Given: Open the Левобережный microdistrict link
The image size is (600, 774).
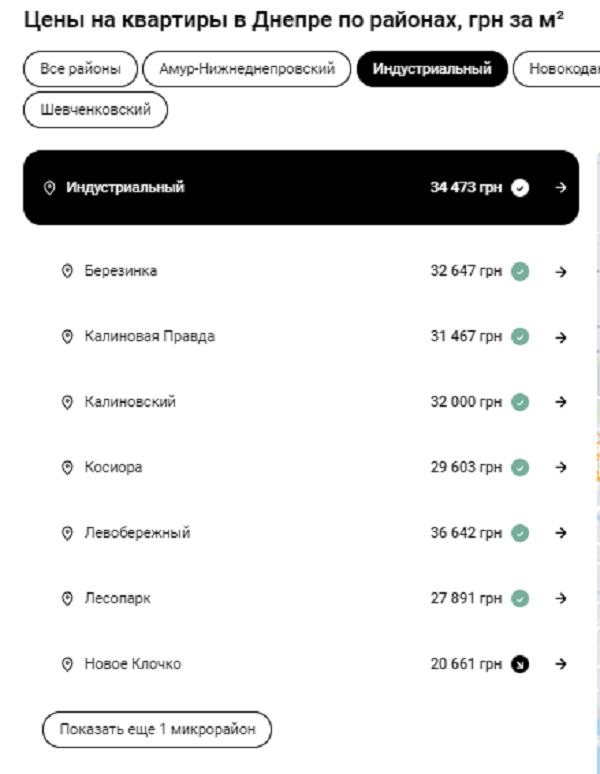Looking at the screenshot, I should click(137, 533).
